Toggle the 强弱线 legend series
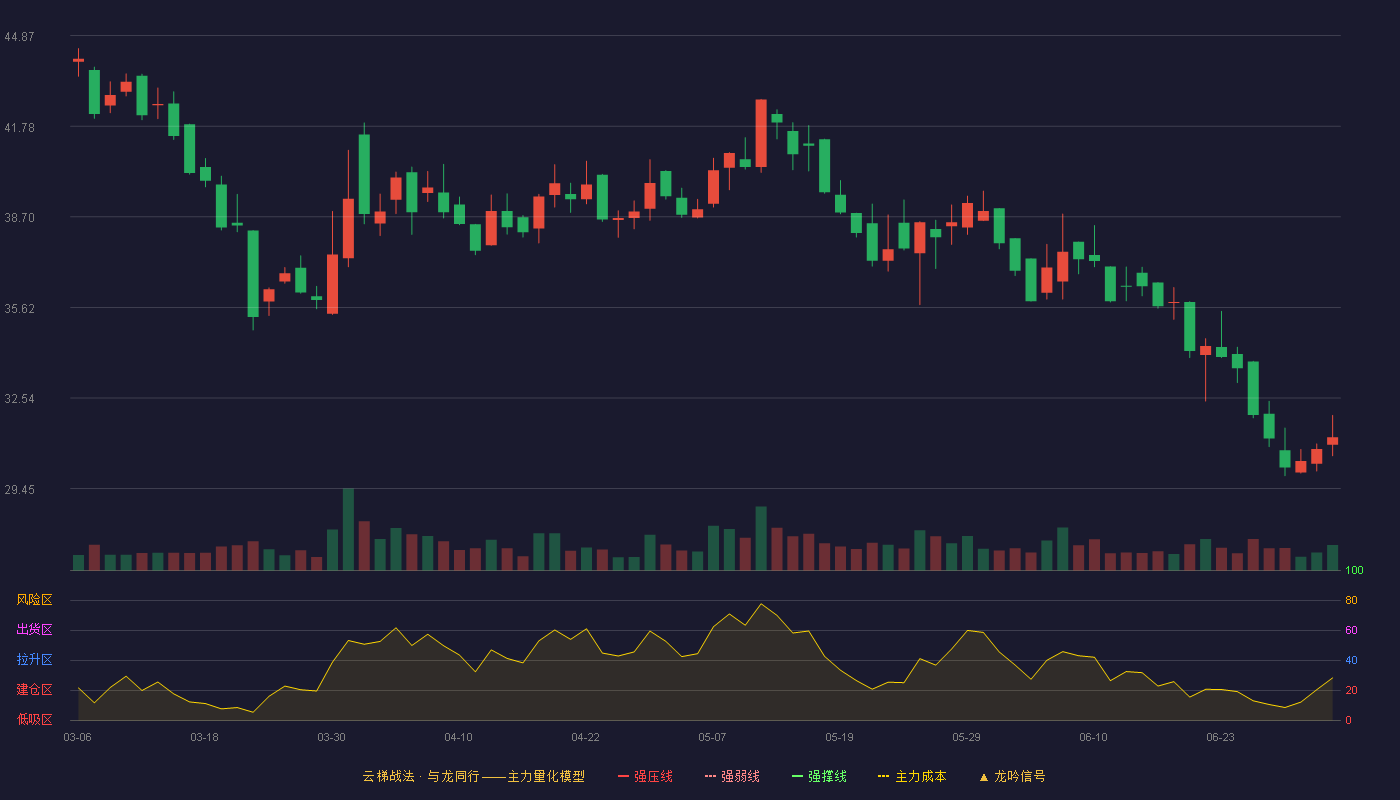Image resolution: width=1400 pixels, height=800 pixels. [732, 776]
